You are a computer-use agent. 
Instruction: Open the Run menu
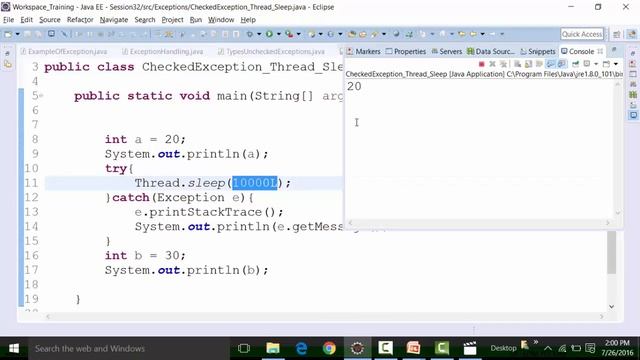(x=196, y=20)
